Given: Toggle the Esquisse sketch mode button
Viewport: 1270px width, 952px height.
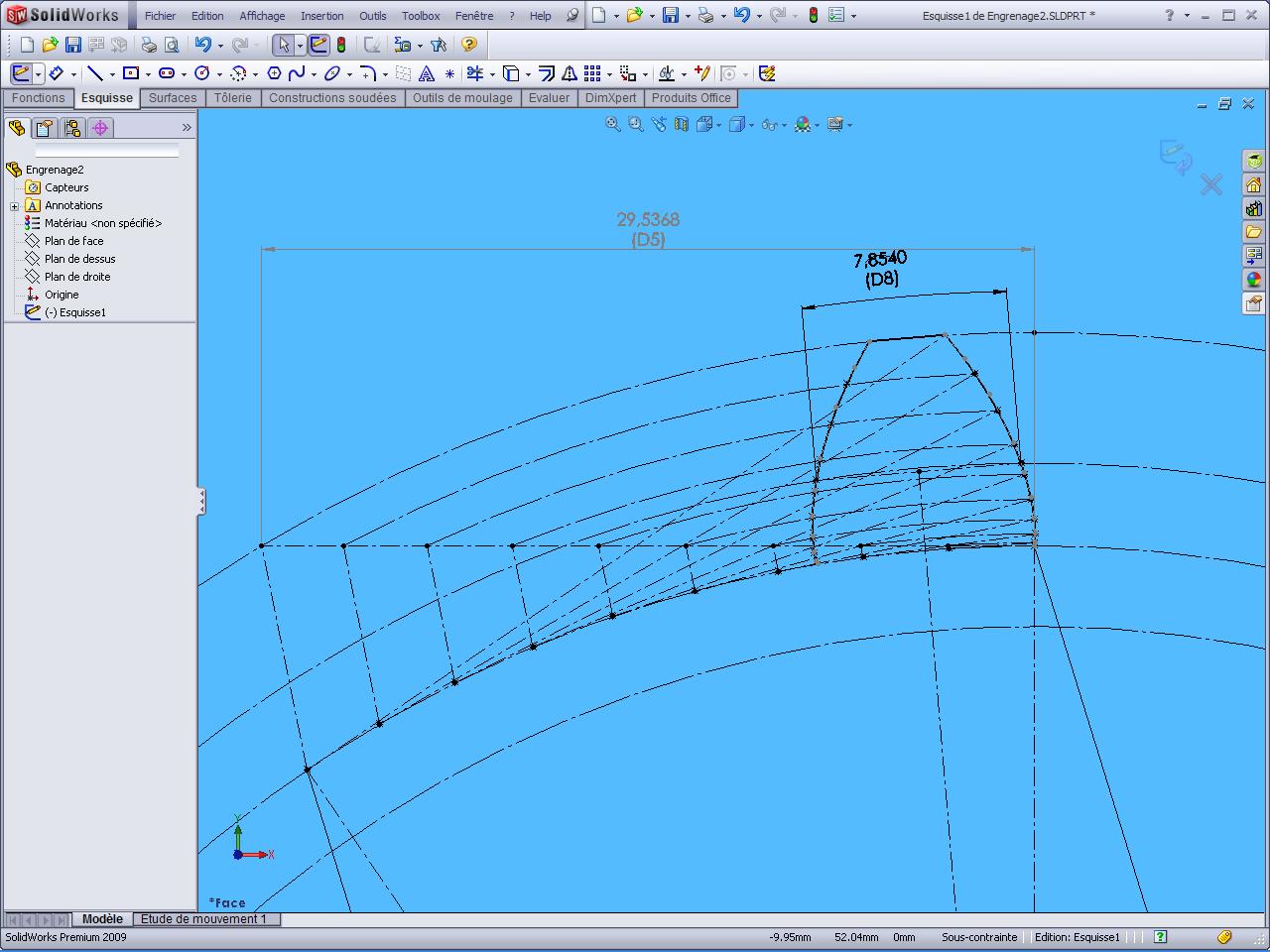Looking at the screenshot, I should [20, 73].
